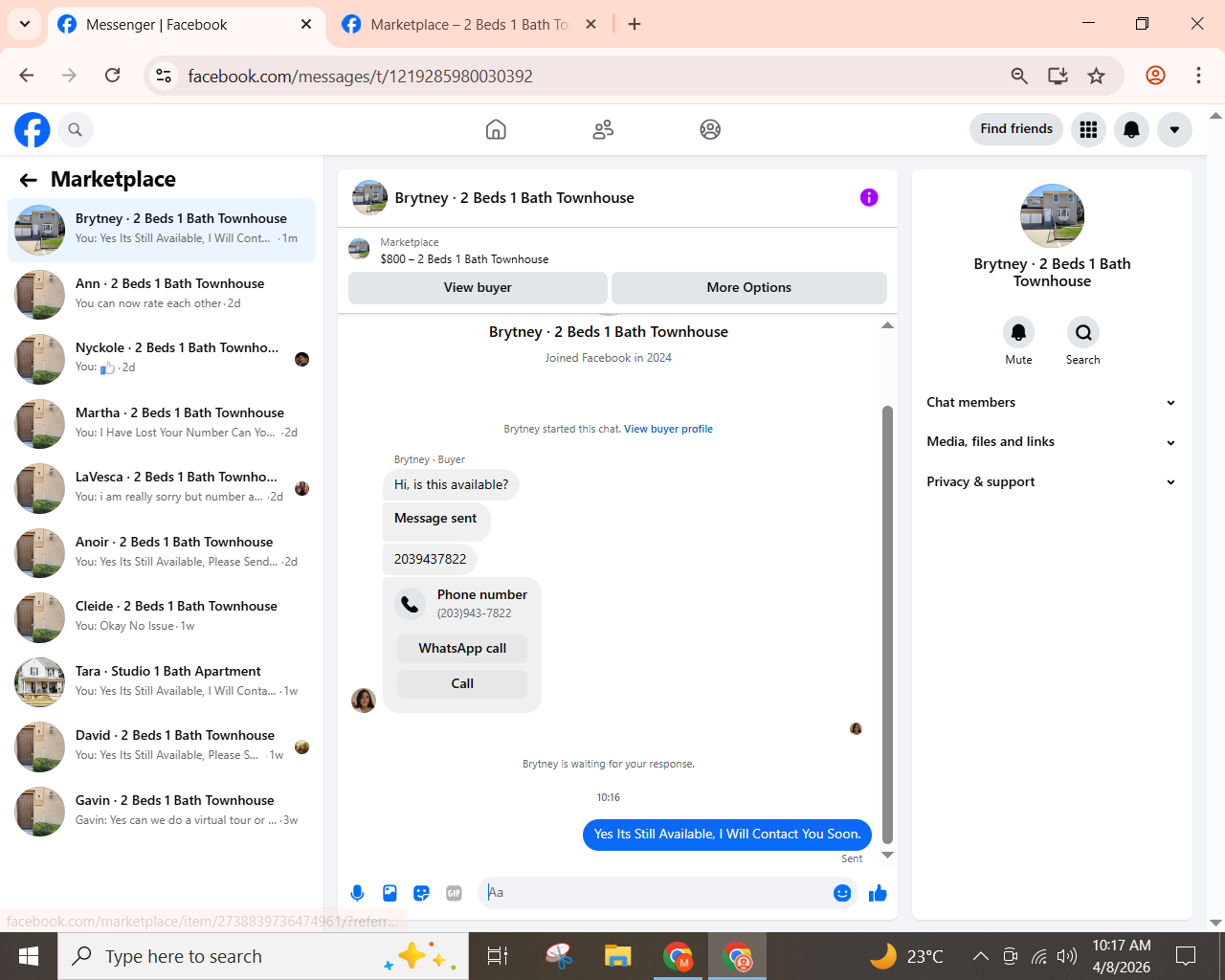Screen dimensions: 1225x980
Task: Open the Chrome three-dot menu
Action: (1198, 76)
